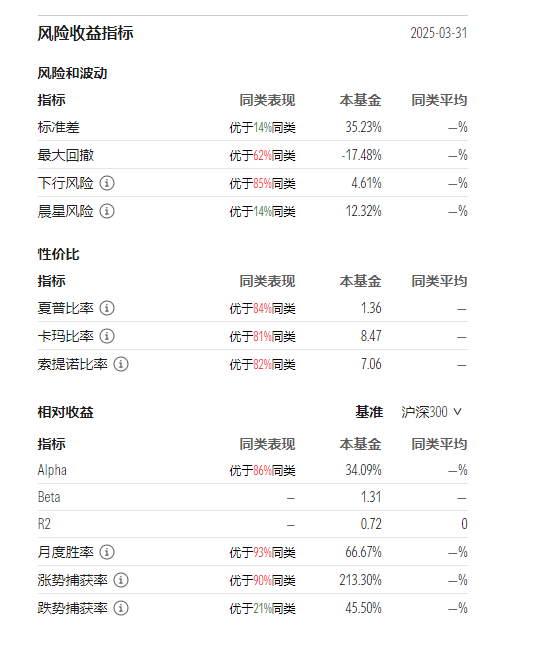Click info icon next to 跌势捕获率
The image size is (541, 645).
[x=121, y=608]
